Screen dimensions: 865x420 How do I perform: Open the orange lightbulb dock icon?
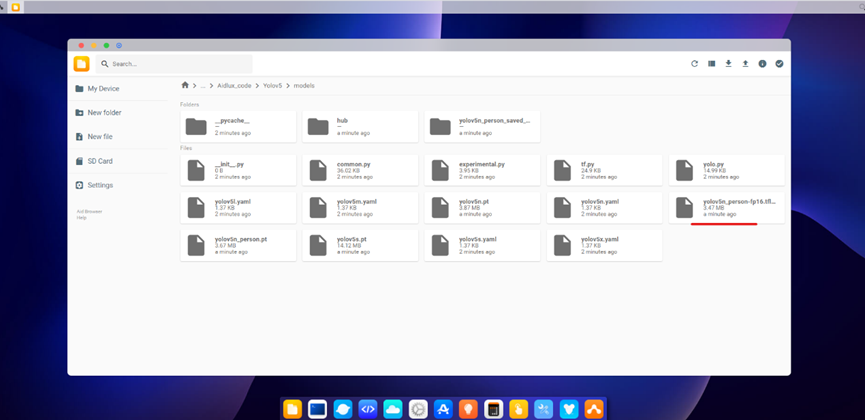click(x=468, y=409)
